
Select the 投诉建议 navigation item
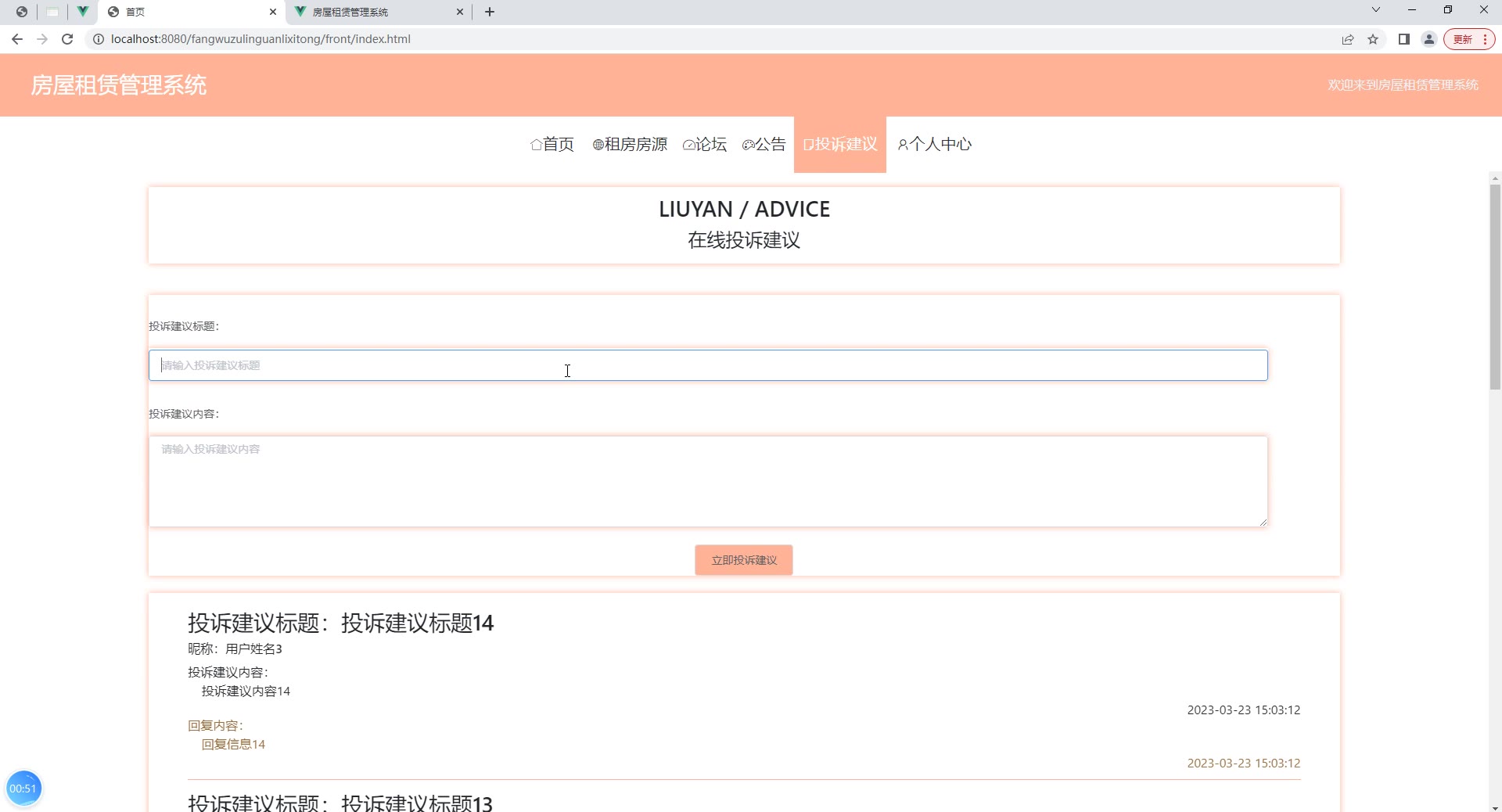[x=840, y=144]
